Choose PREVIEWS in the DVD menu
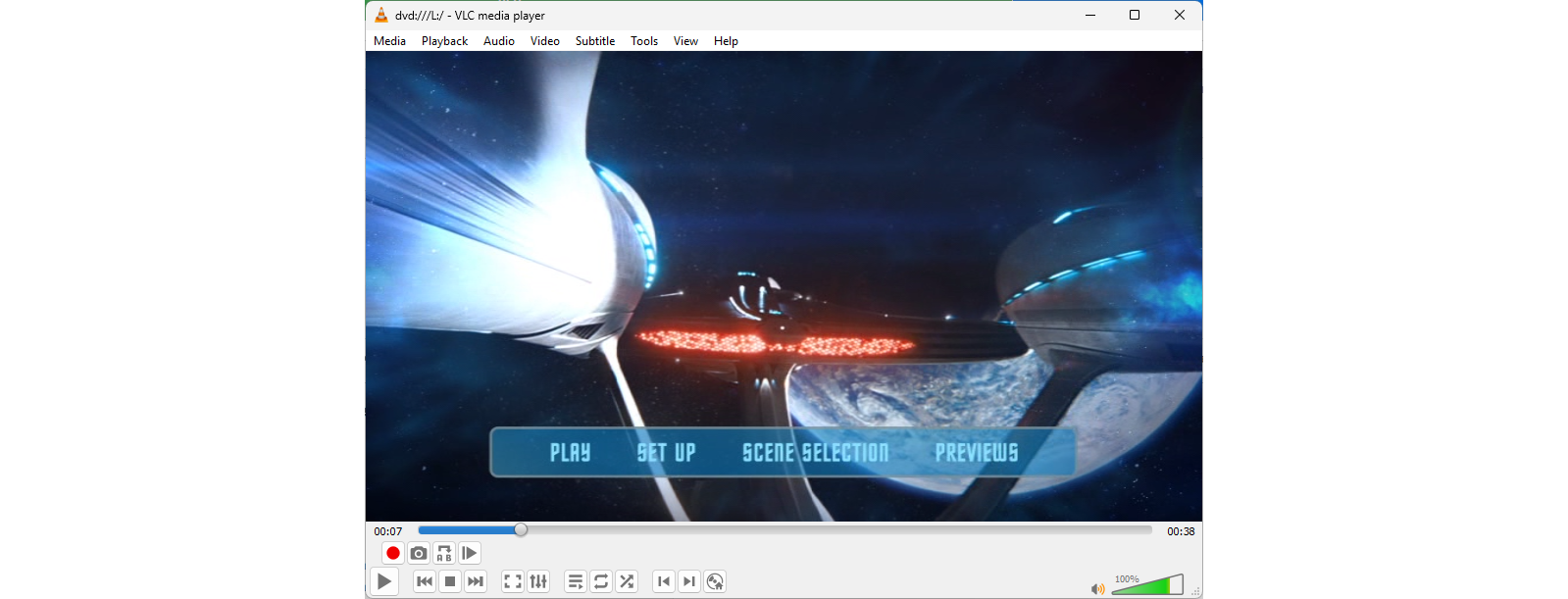The image size is (1568, 599). 977,452
